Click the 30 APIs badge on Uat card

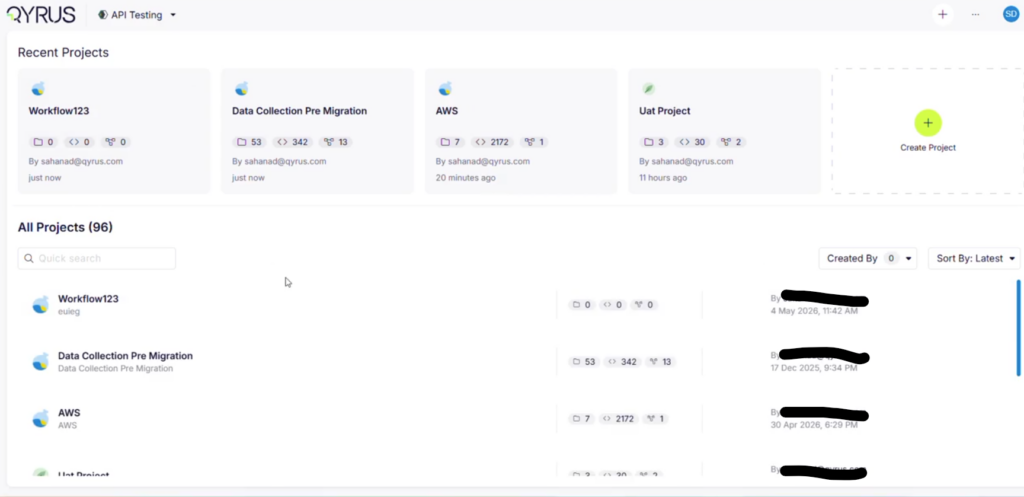(x=692, y=142)
